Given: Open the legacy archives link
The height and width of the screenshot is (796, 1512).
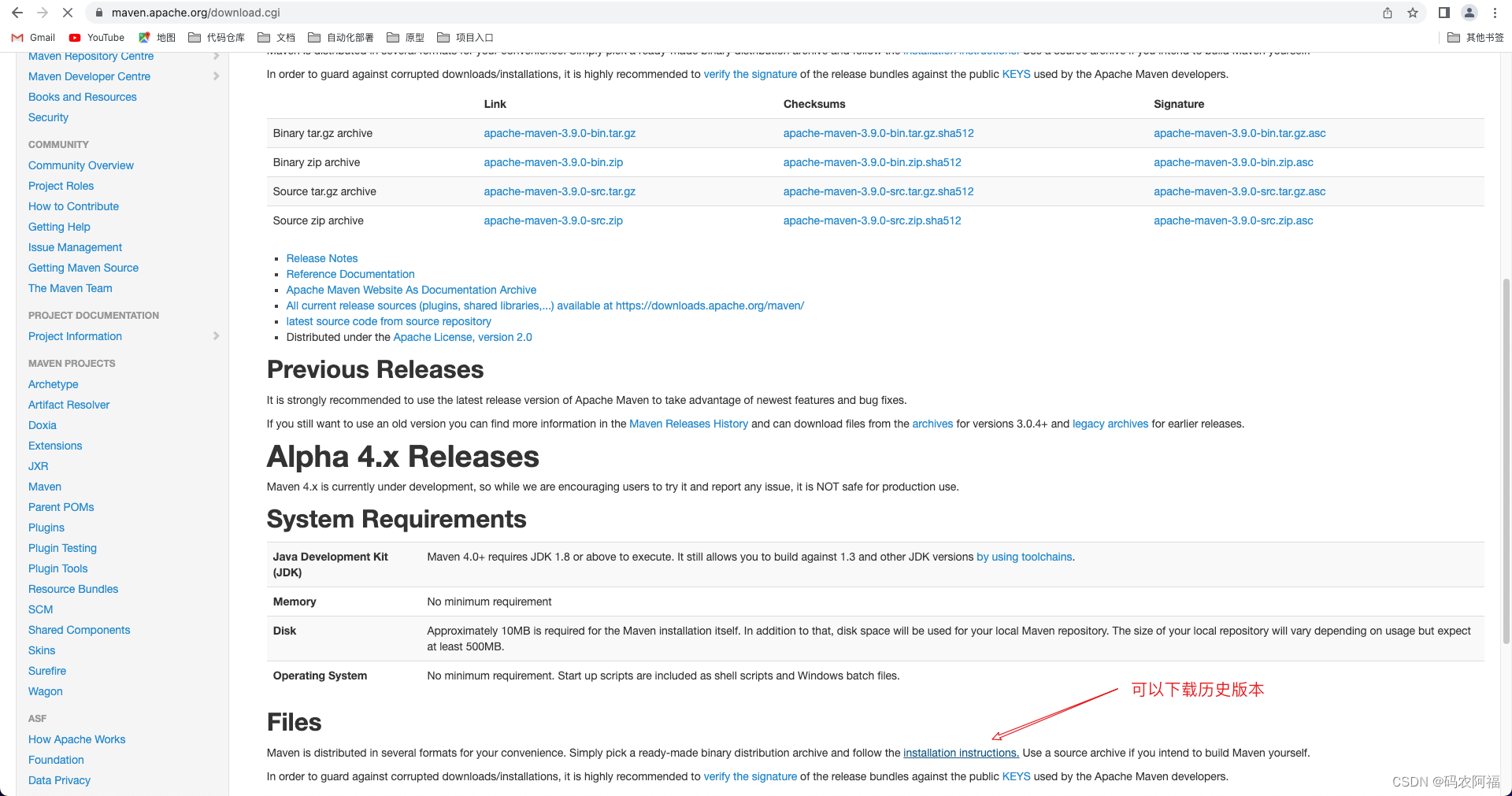Looking at the screenshot, I should (1110, 424).
